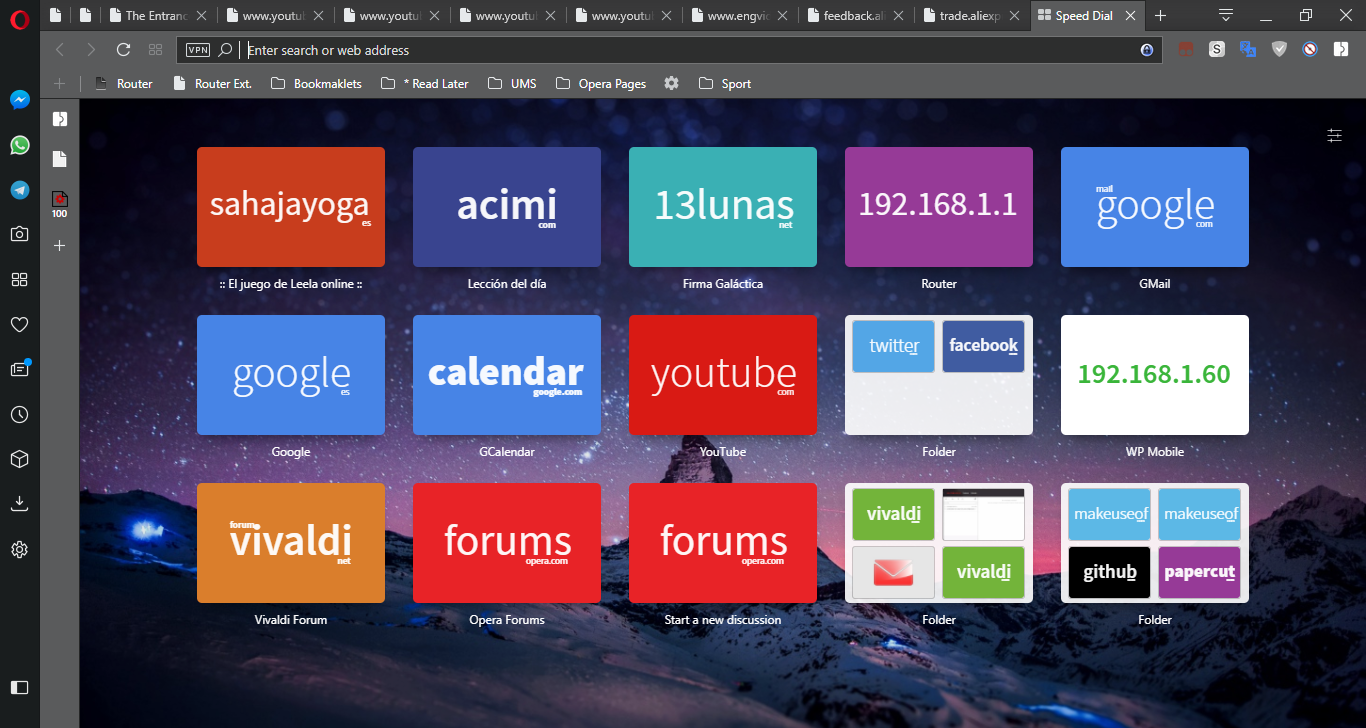Open personal news in the sidebar

point(19,369)
